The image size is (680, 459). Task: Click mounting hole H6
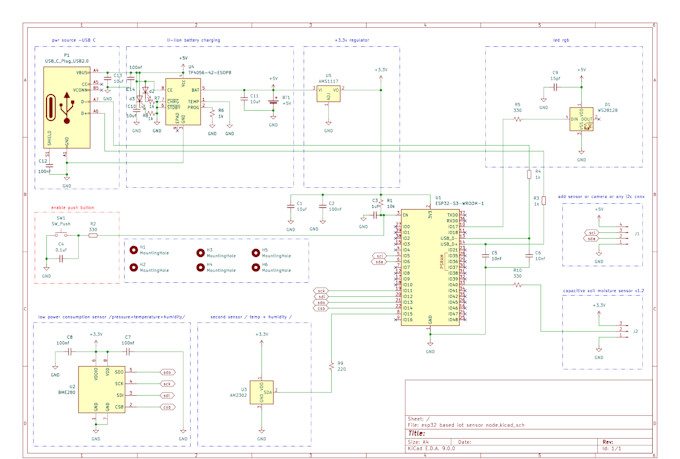256,267
